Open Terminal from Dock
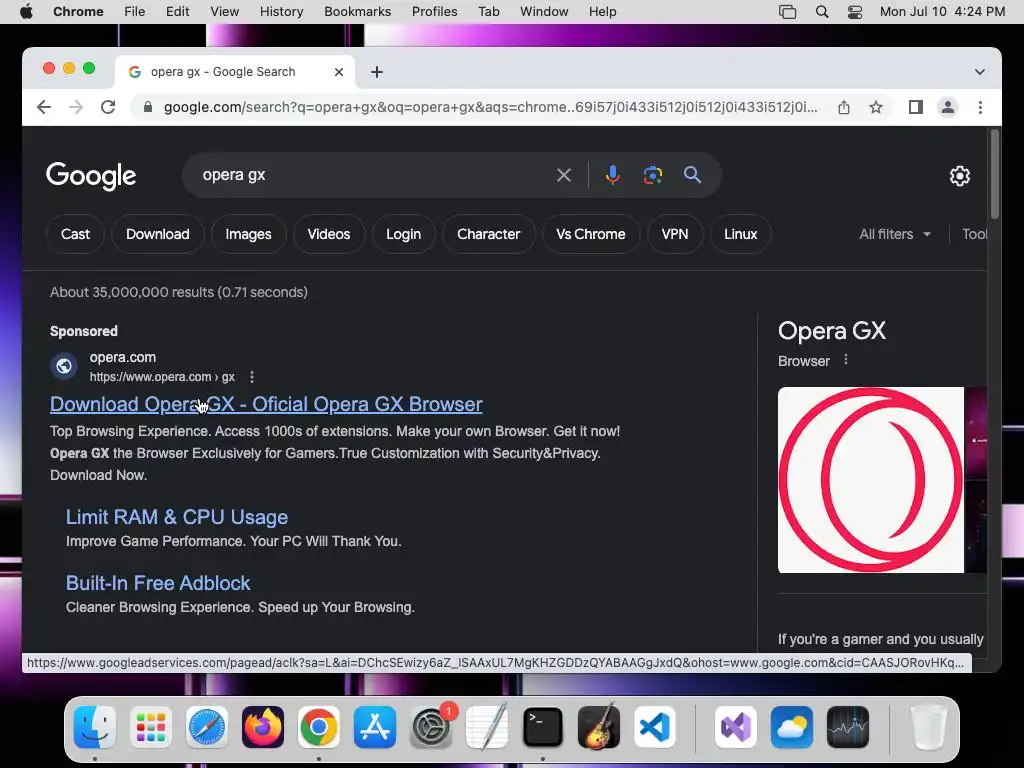This screenshot has height=768, width=1024. [543, 727]
